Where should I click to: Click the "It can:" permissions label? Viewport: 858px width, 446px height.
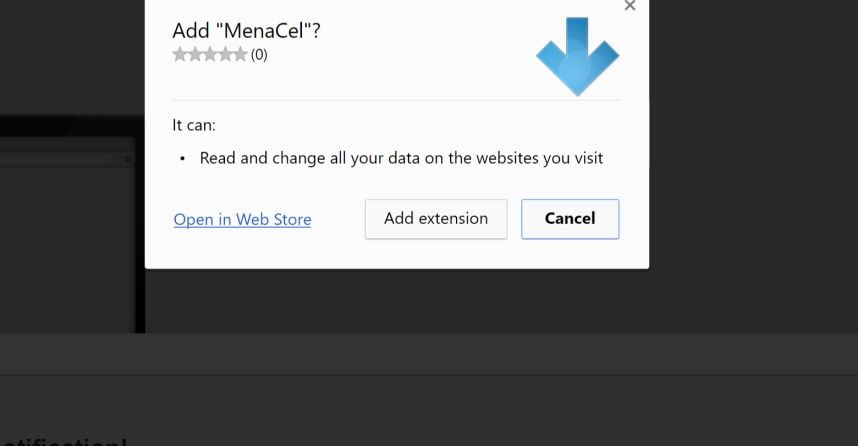coord(194,126)
